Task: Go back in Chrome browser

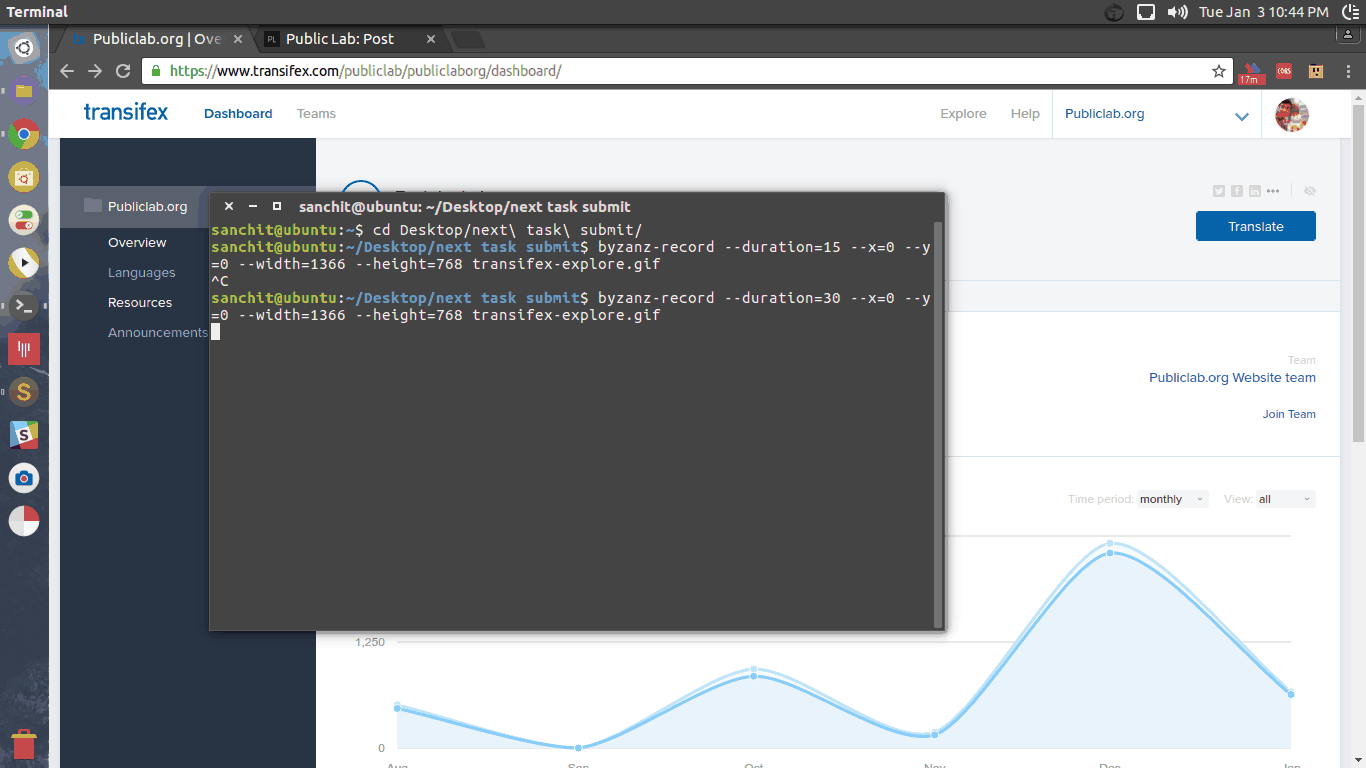Action: coord(67,71)
